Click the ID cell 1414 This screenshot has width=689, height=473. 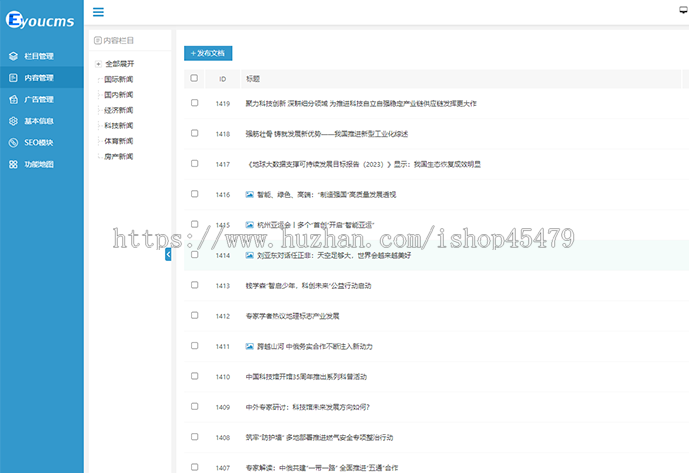tap(223, 255)
